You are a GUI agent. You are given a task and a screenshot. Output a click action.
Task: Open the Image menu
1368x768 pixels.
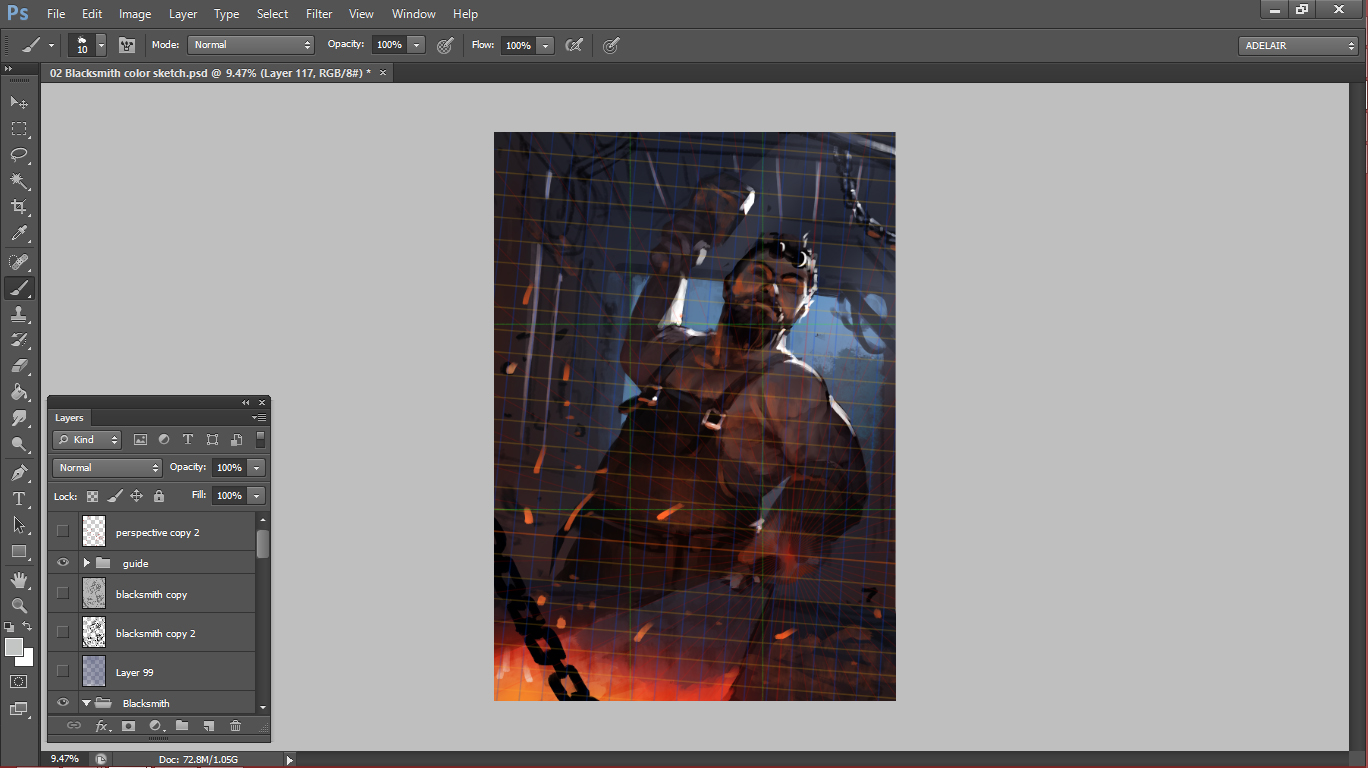pos(135,14)
